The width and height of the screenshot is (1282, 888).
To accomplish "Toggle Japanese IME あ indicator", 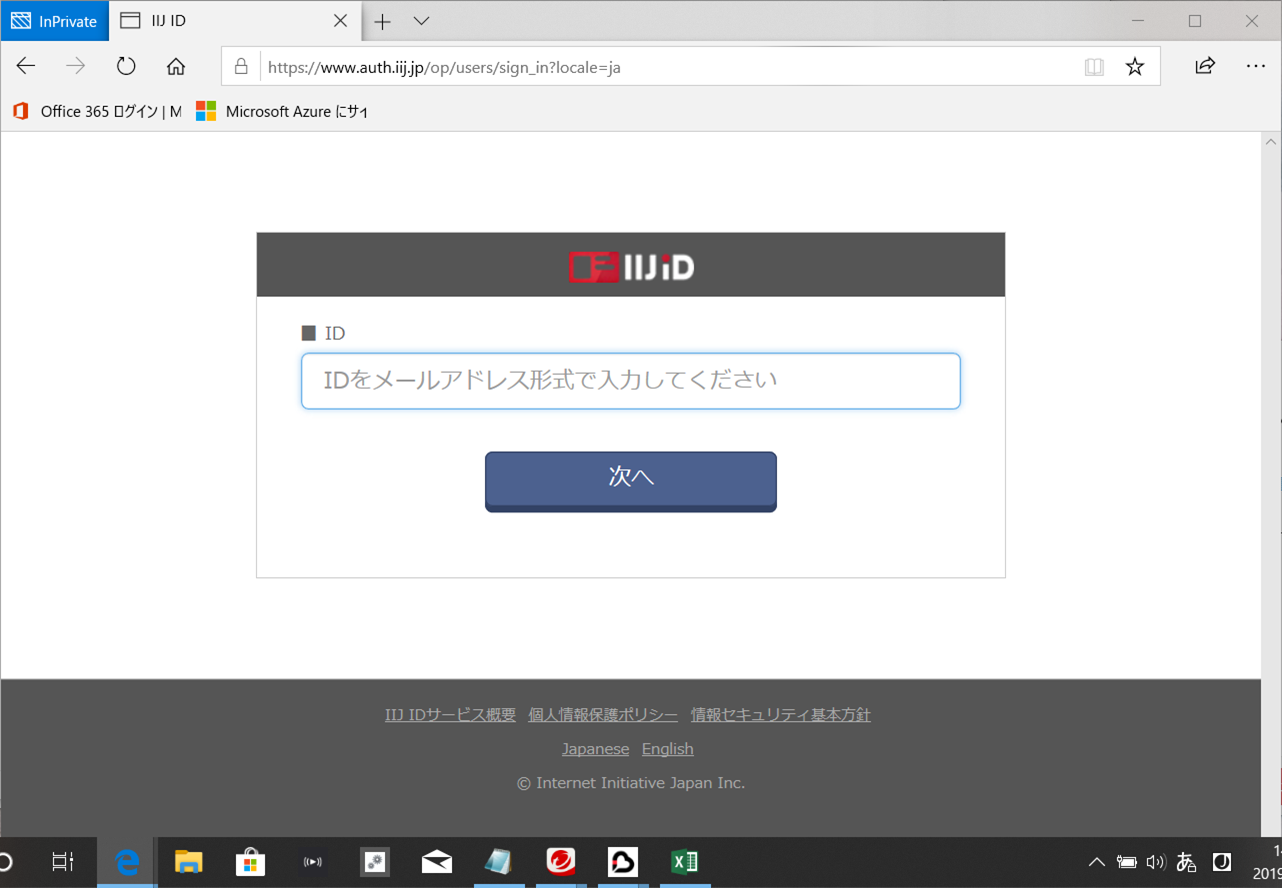I will (1187, 862).
